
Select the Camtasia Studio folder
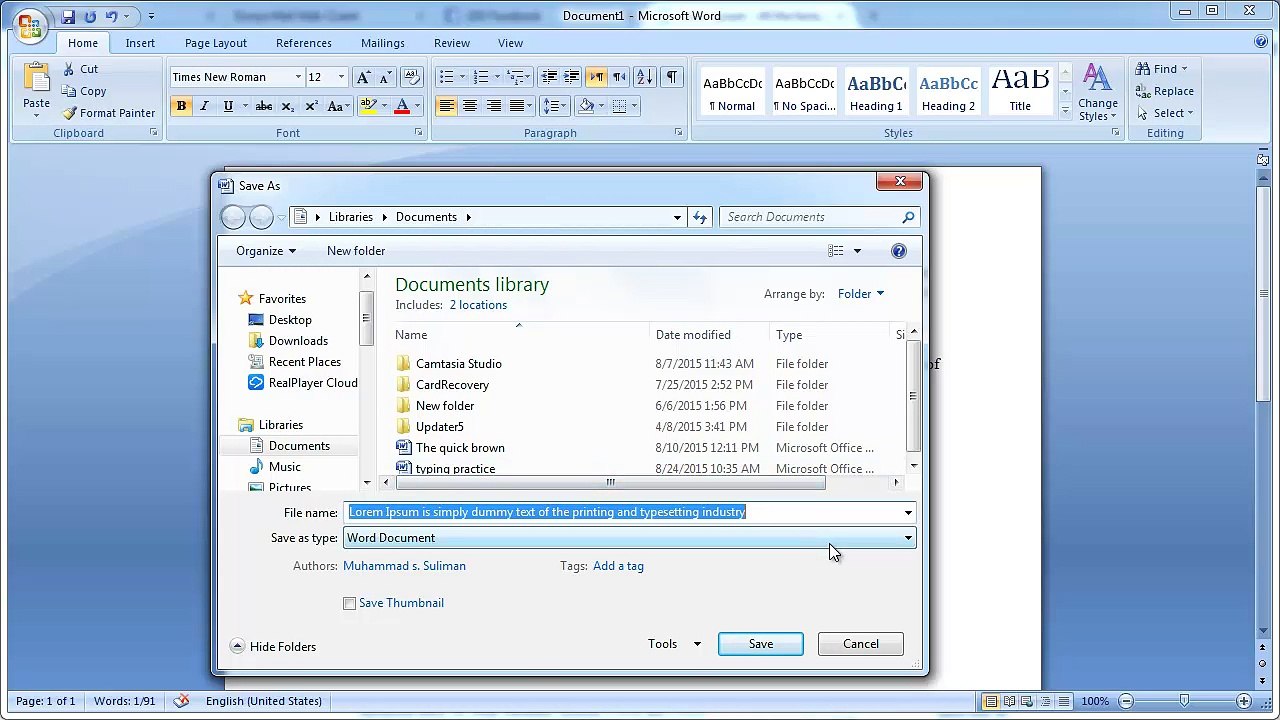[459, 364]
